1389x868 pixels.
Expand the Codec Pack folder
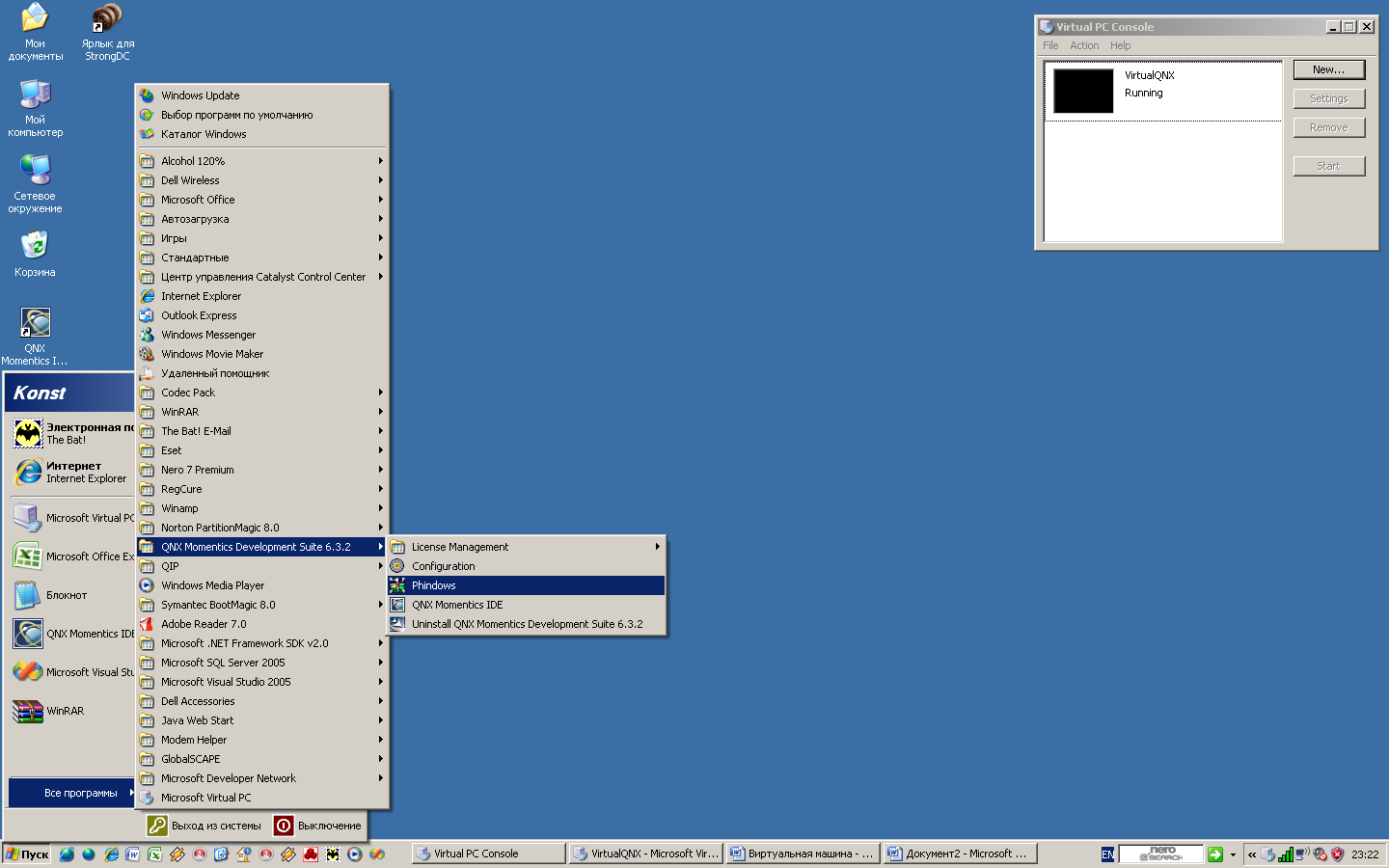pos(261,393)
